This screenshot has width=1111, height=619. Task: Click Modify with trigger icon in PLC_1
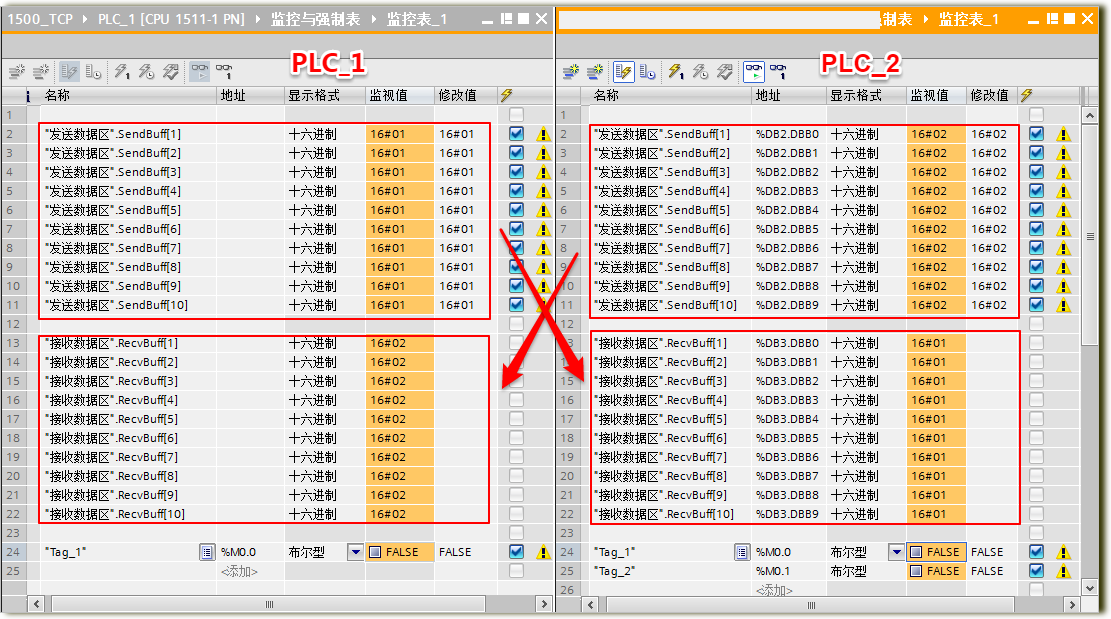[x=146, y=71]
